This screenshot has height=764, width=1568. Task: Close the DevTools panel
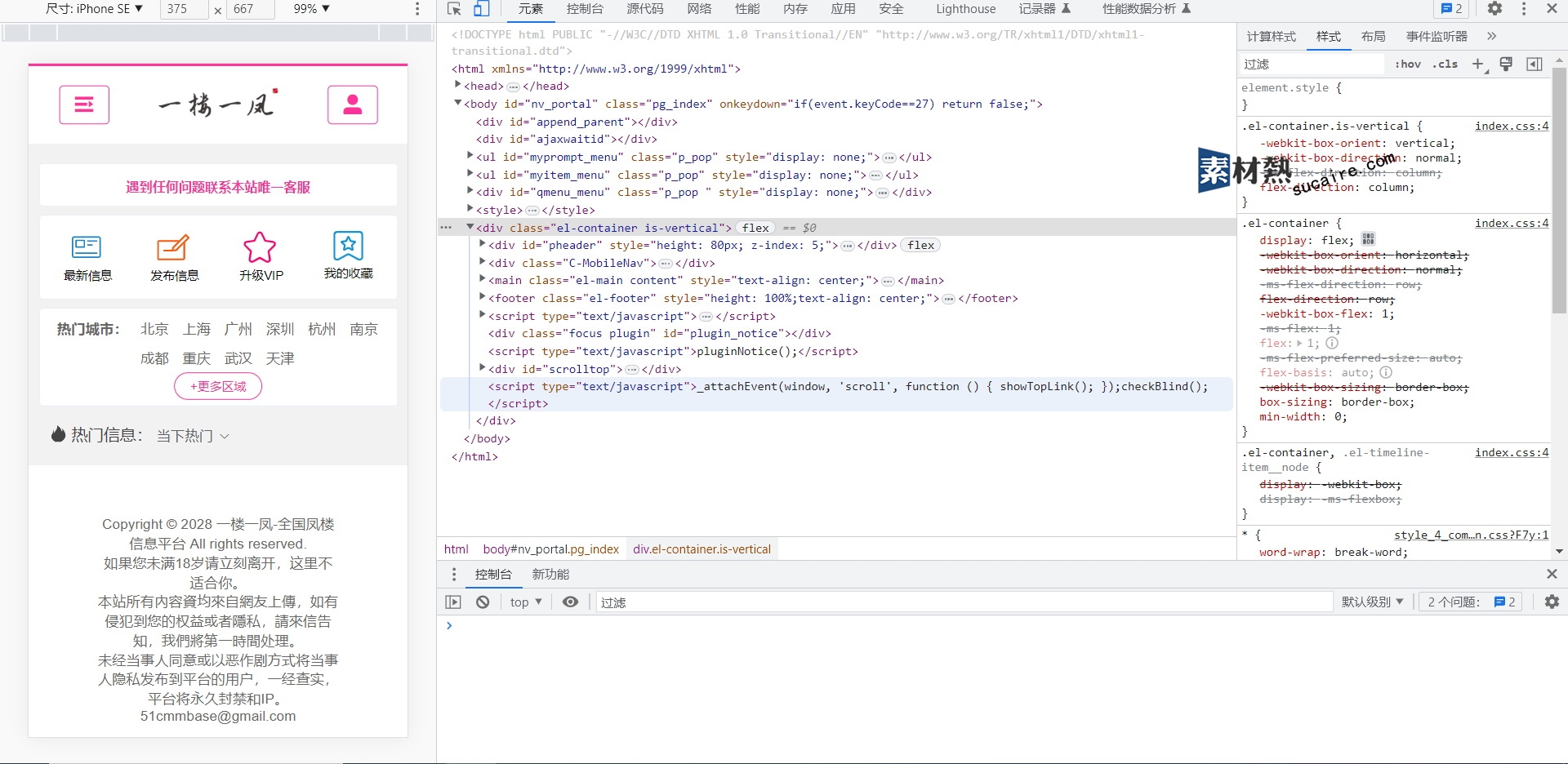(1552, 8)
